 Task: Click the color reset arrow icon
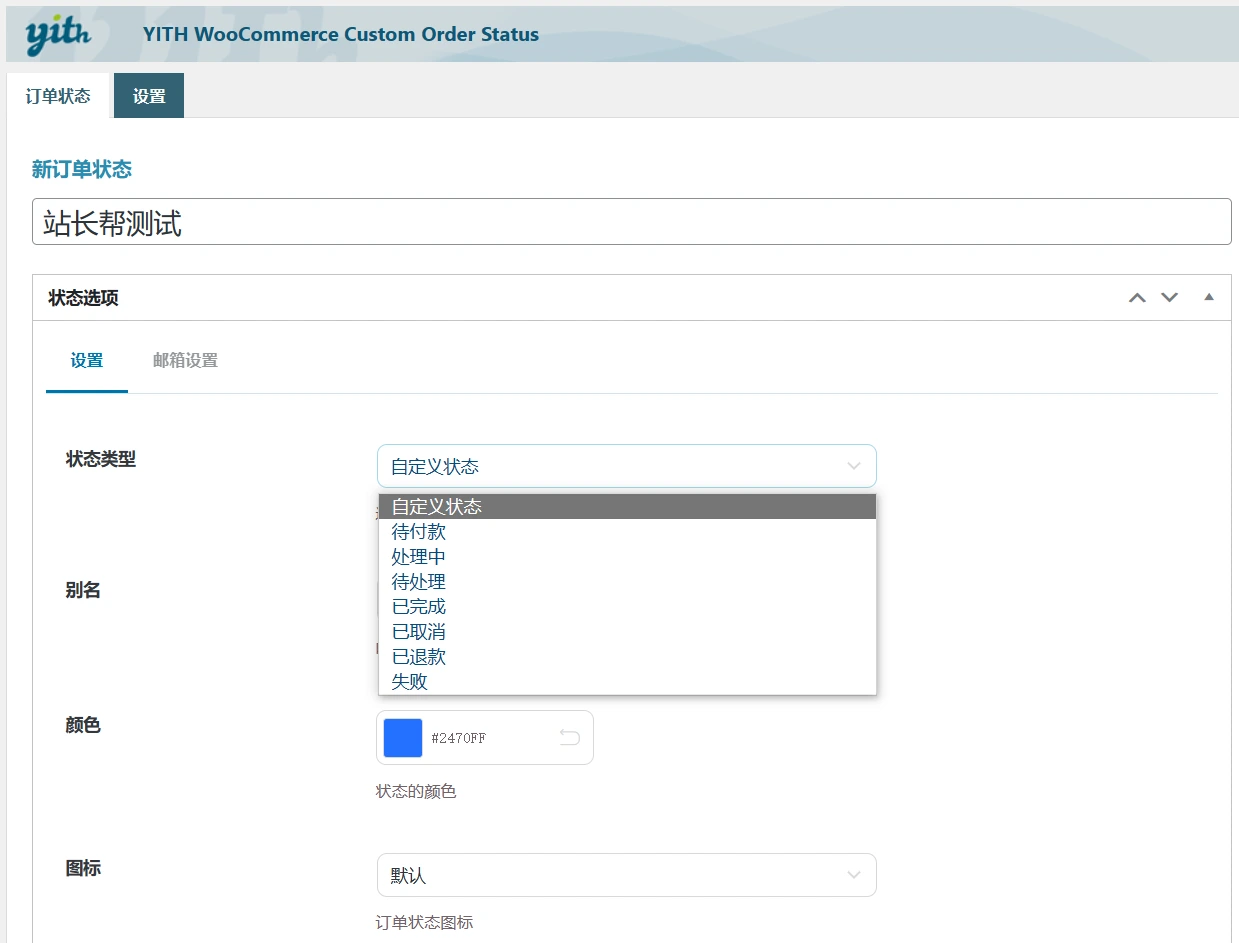click(x=569, y=738)
